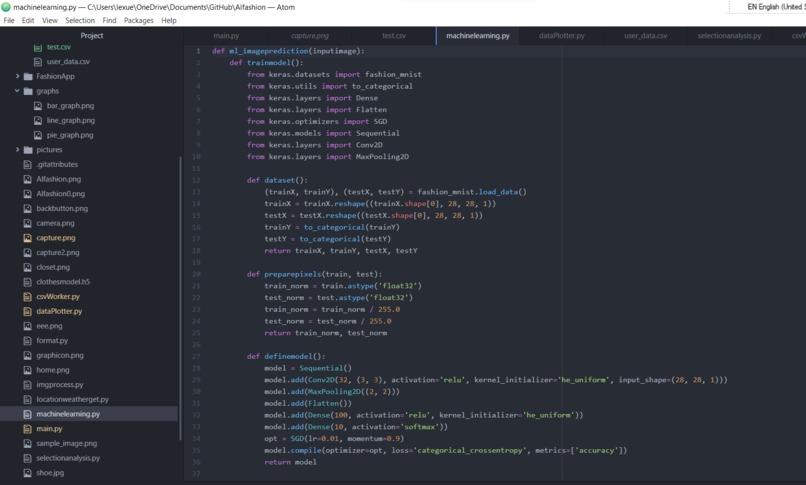This screenshot has width=806, height=485.
Task: Click the pie_graph.png image icon
Action: click(38, 135)
